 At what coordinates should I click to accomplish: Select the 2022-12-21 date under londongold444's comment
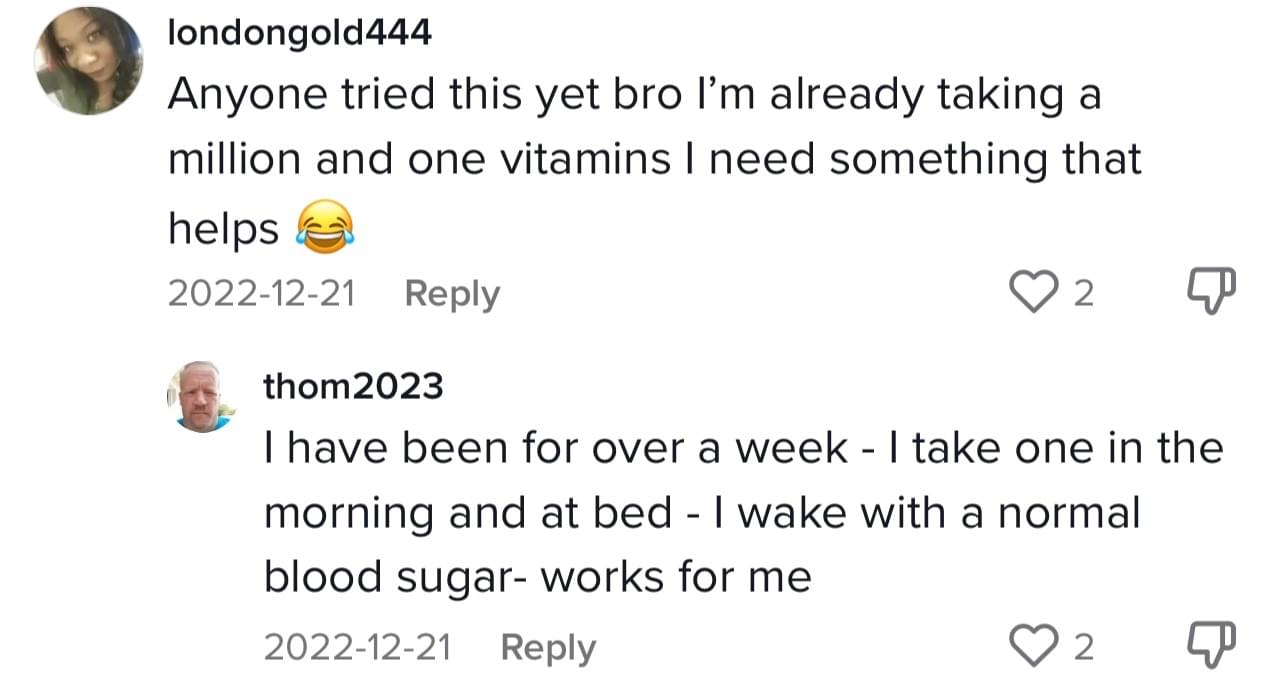click(x=261, y=294)
